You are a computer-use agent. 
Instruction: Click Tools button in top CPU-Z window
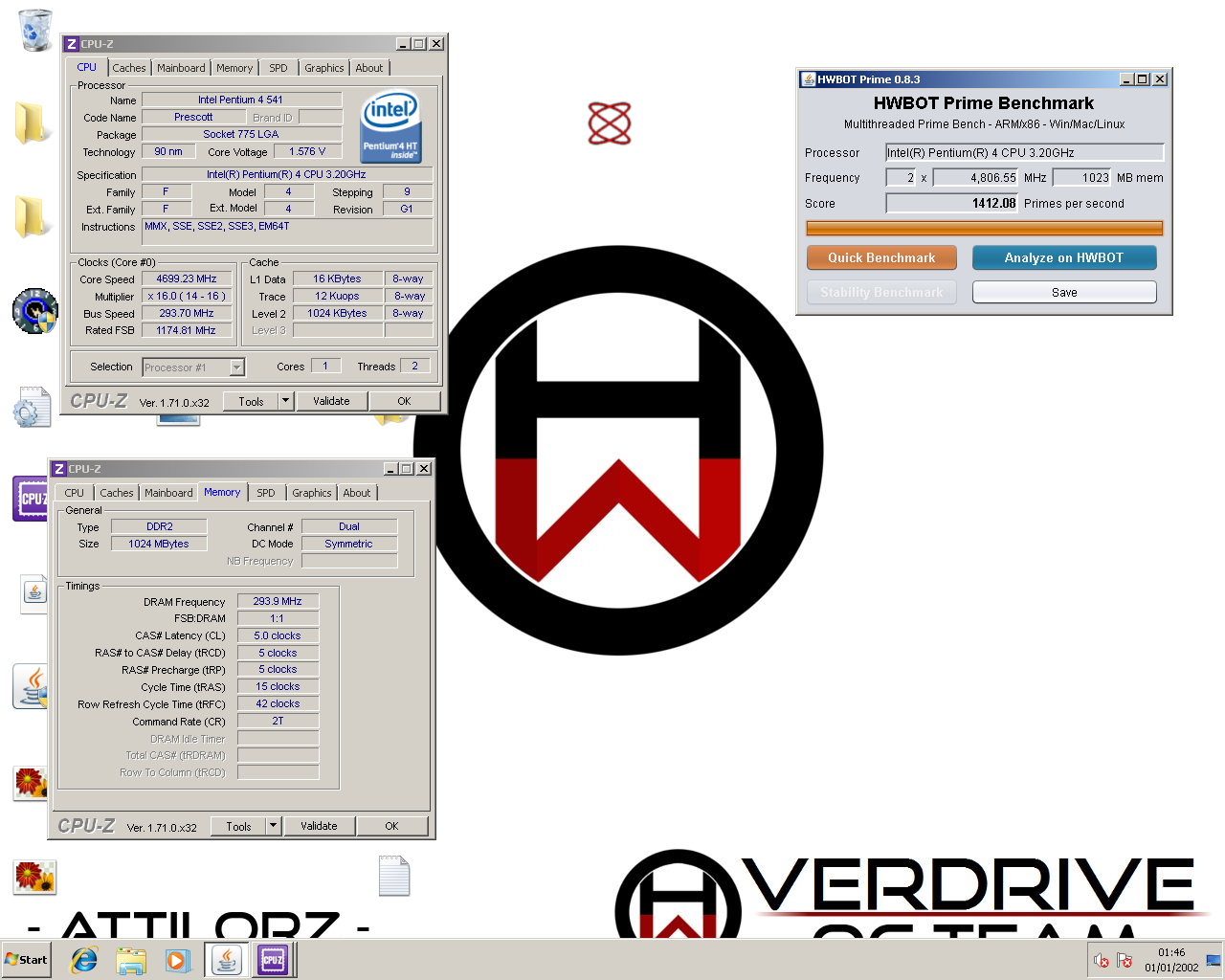click(251, 401)
